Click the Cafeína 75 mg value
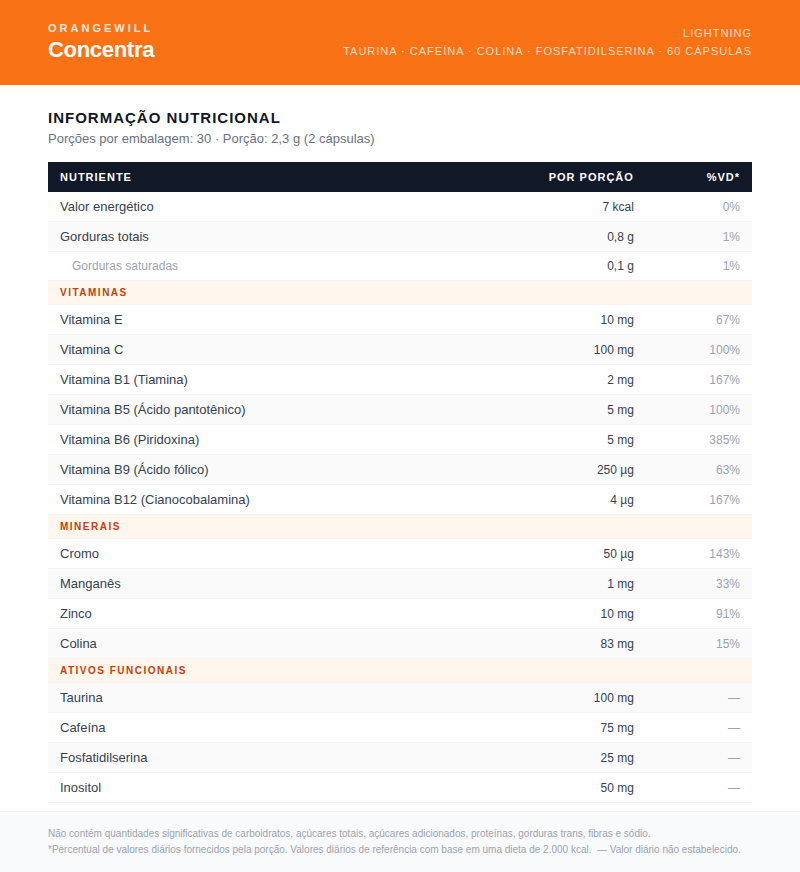Screen dimensions: 800x872 click(617, 728)
